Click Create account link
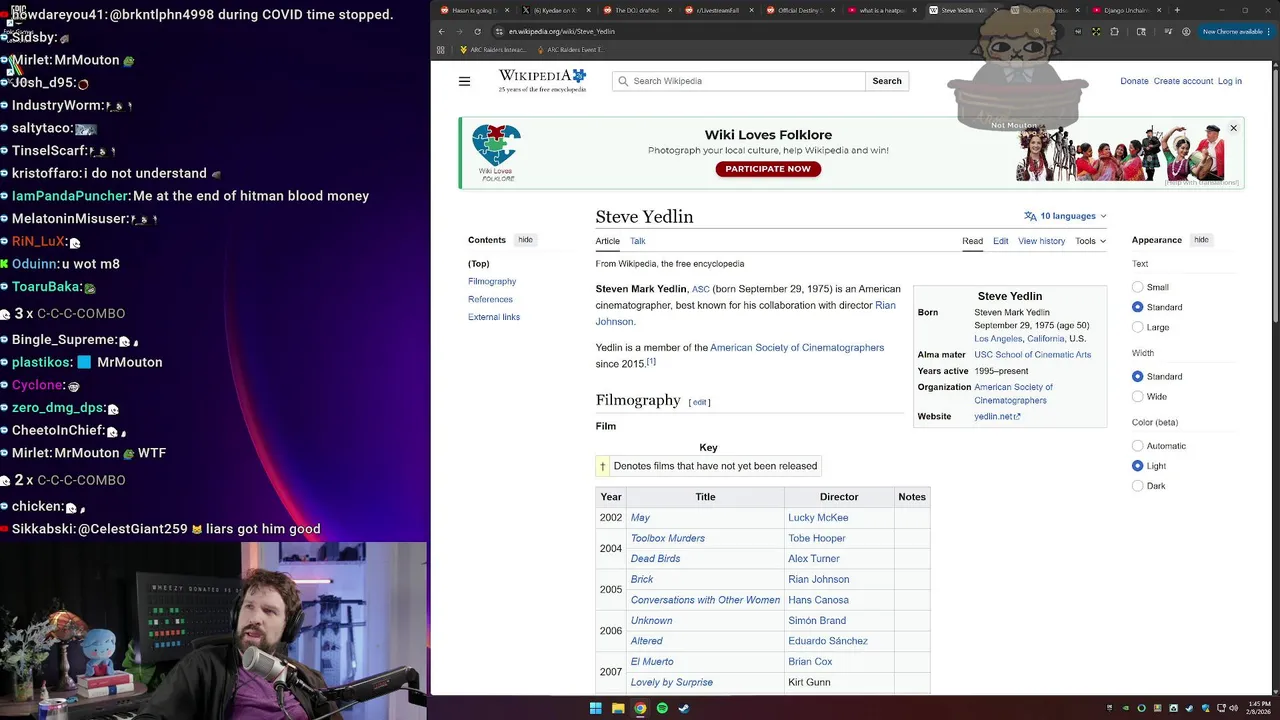 pos(1183,81)
